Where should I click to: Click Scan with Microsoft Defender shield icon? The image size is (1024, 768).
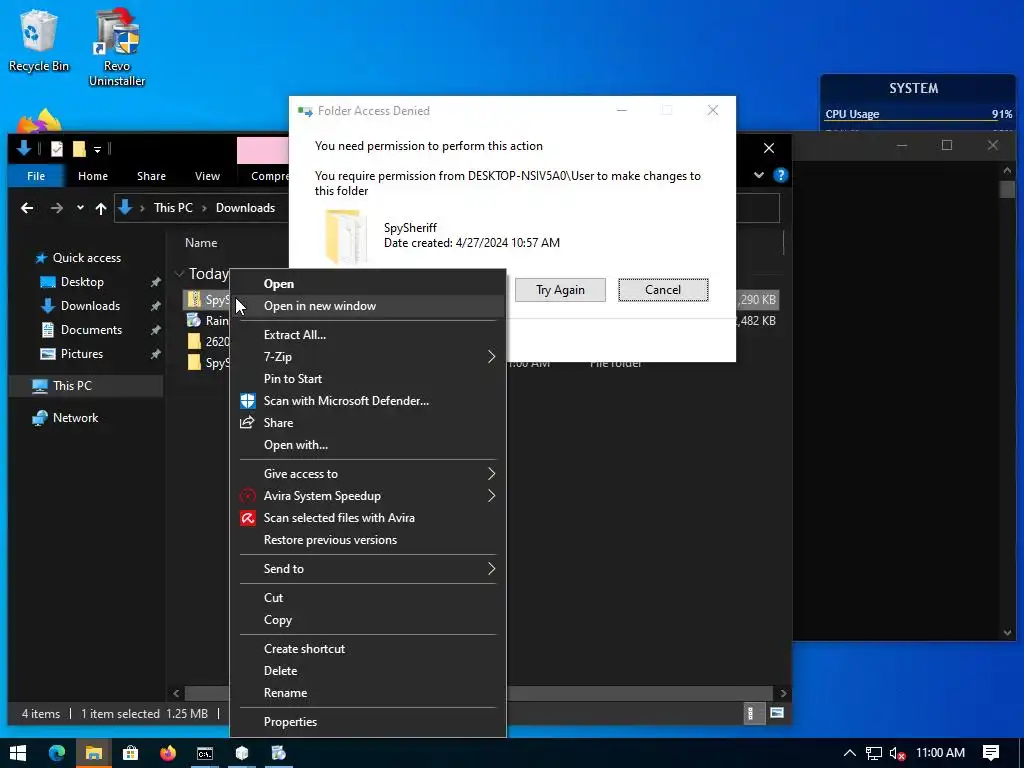click(248, 401)
